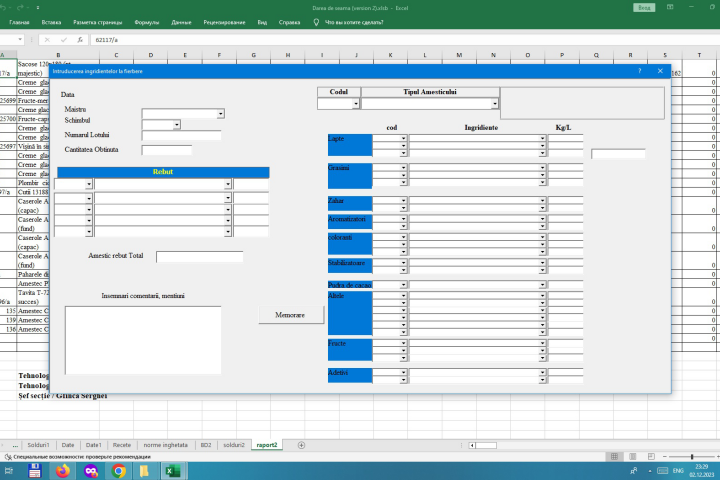Click the accessibility checker status icon
Image resolution: width=720 pixels, height=480 pixels.
pos(8,457)
